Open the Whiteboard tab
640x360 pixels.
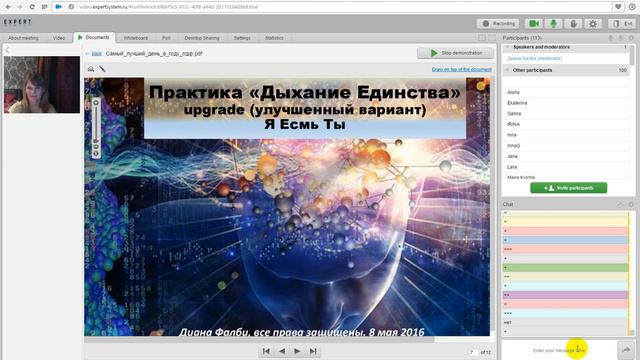point(136,38)
